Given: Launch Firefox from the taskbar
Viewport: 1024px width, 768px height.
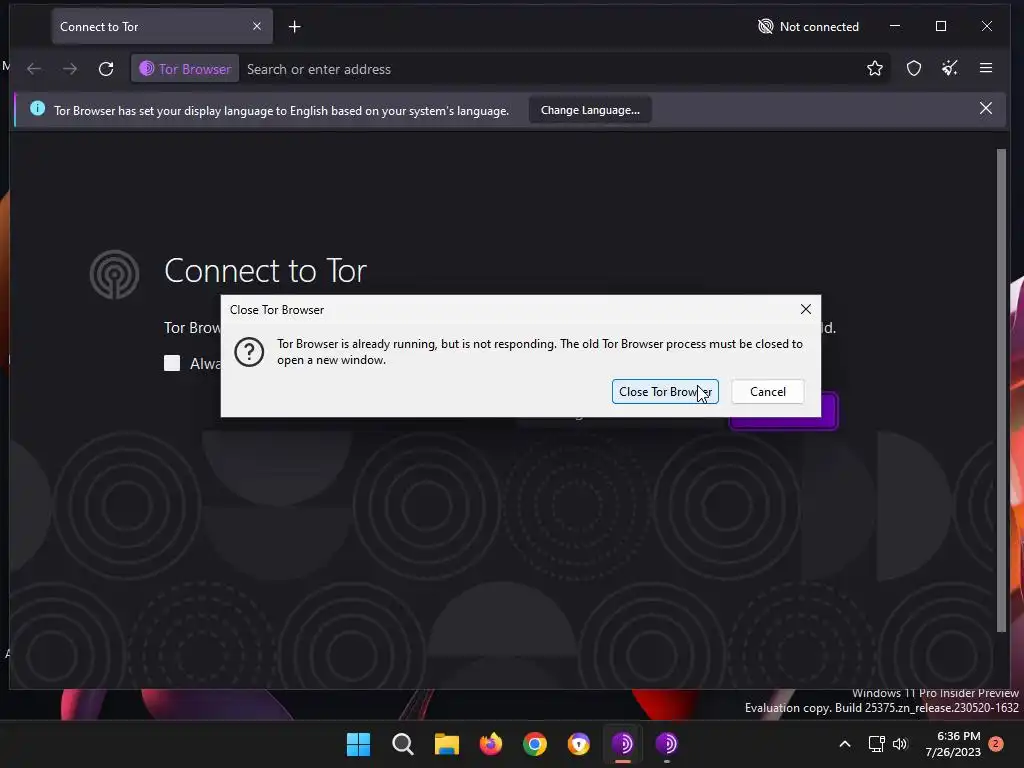Looking at the screenshot, I should tap(490, 744).
